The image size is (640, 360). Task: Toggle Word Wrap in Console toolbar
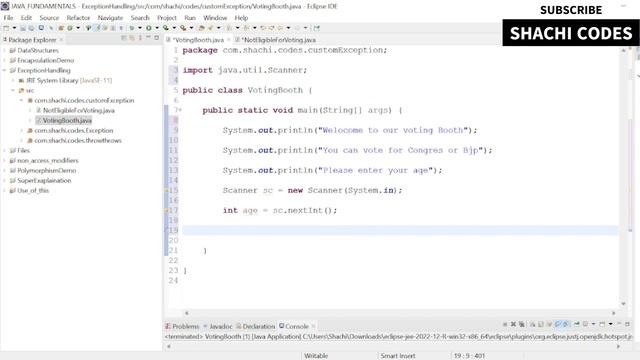549,324
